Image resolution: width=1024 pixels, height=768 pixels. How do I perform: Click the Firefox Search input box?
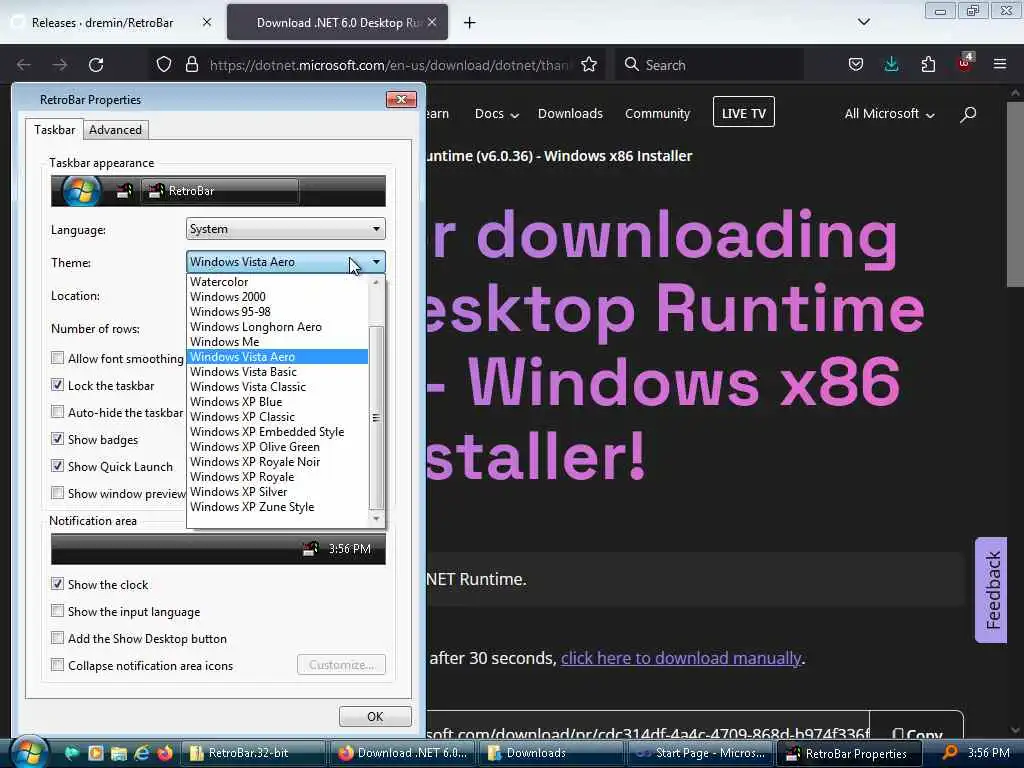click(709, 65)
